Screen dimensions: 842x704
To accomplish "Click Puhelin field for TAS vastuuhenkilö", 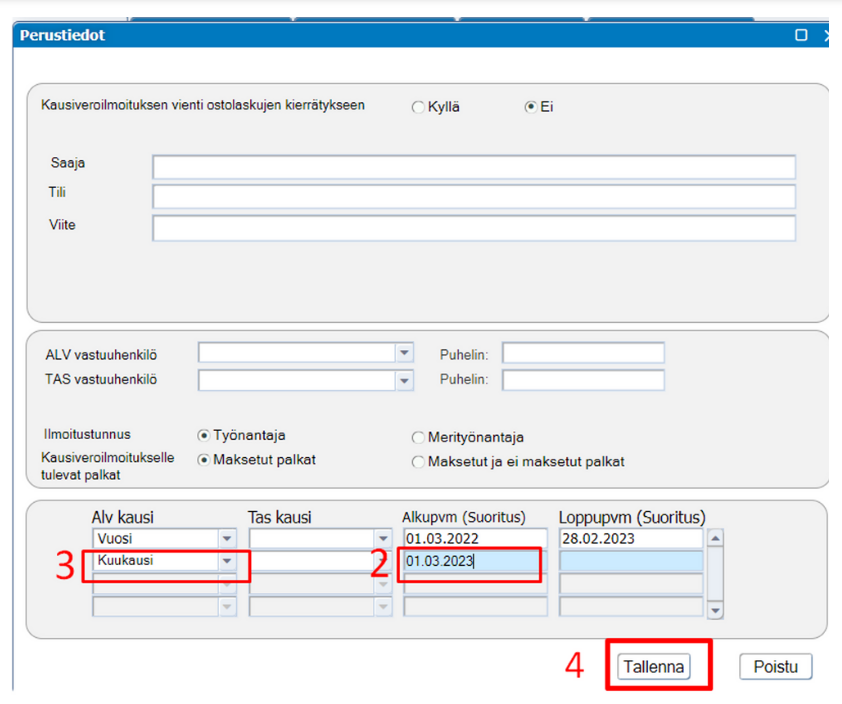I will pyautogui.click(x=583, y=380).
